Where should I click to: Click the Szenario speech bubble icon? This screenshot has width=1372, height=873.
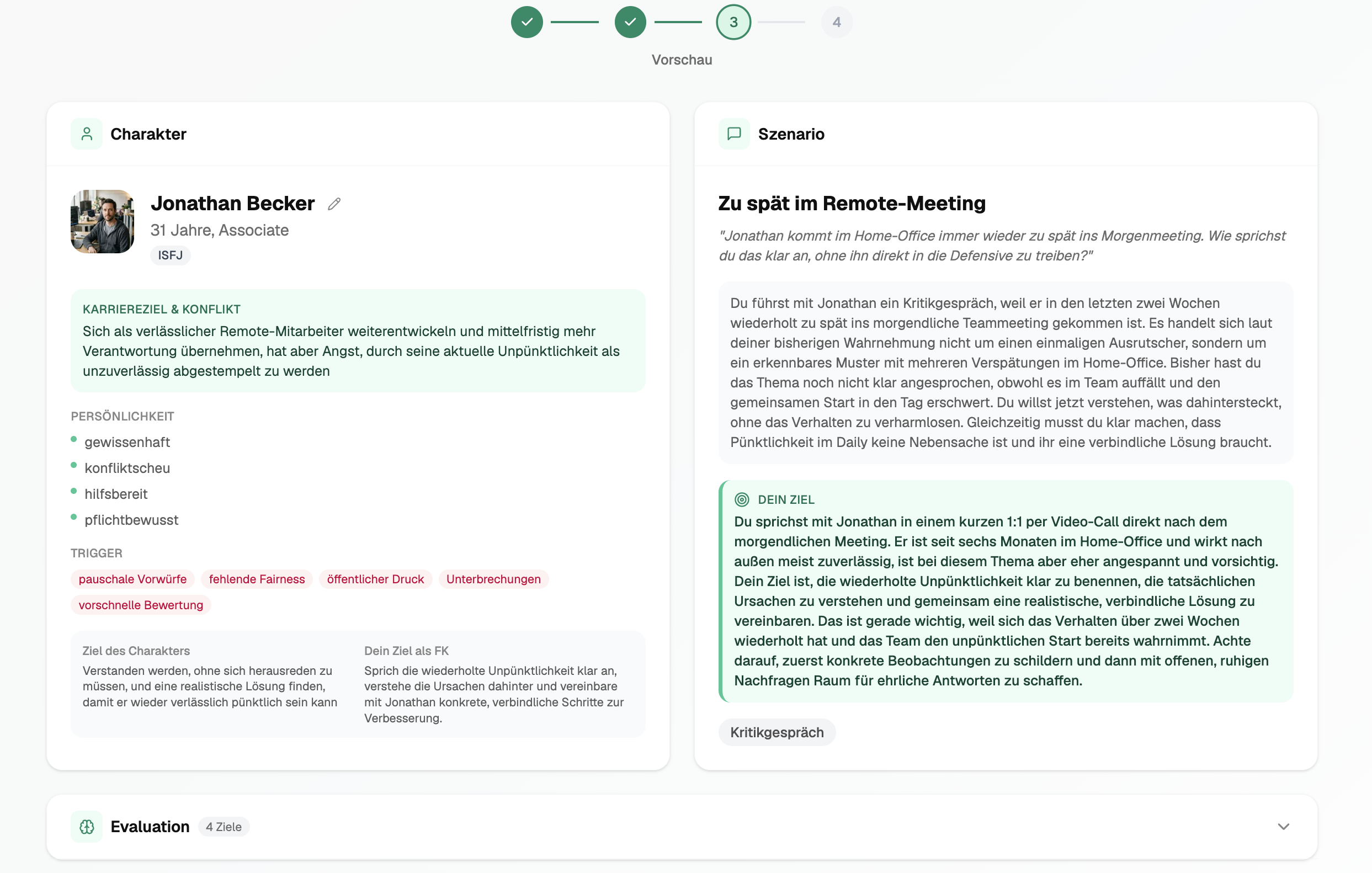[x=734, y=134]
